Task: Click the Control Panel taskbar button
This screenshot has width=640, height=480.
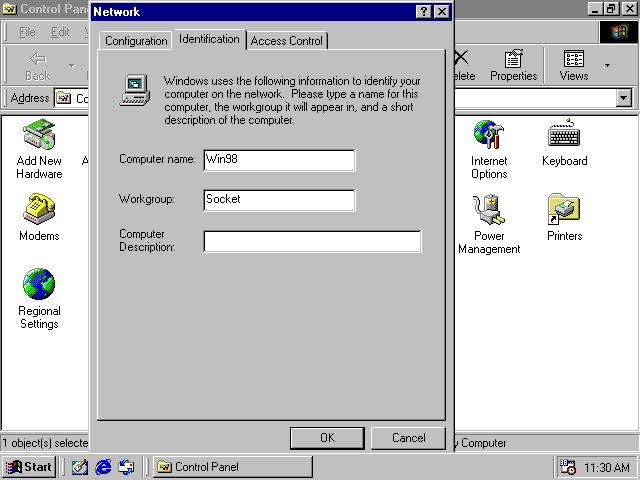Action: (233, 467)
